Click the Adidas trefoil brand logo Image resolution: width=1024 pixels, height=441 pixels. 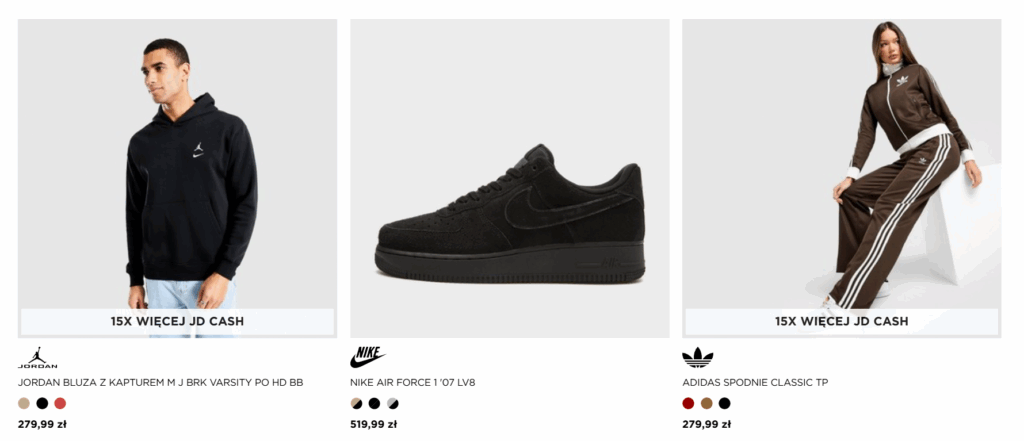(697, 357)
